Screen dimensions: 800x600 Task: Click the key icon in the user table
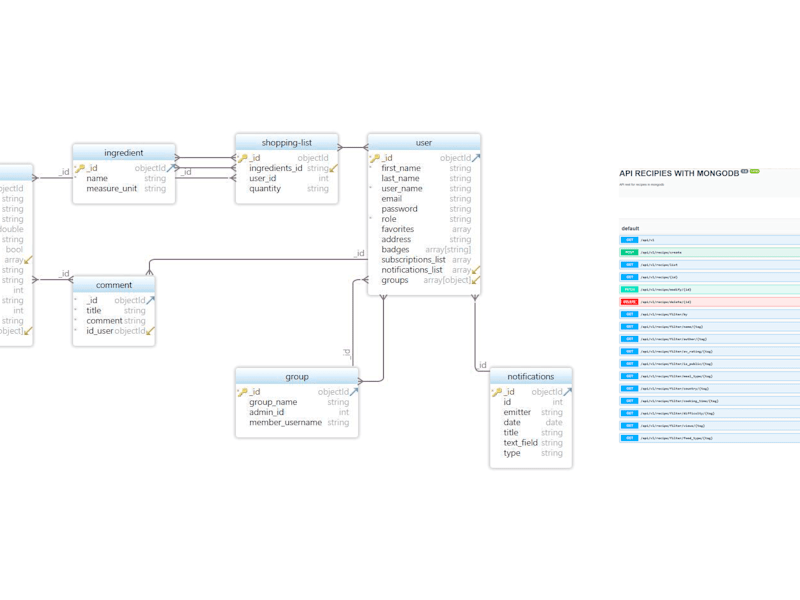coord(374,158)
